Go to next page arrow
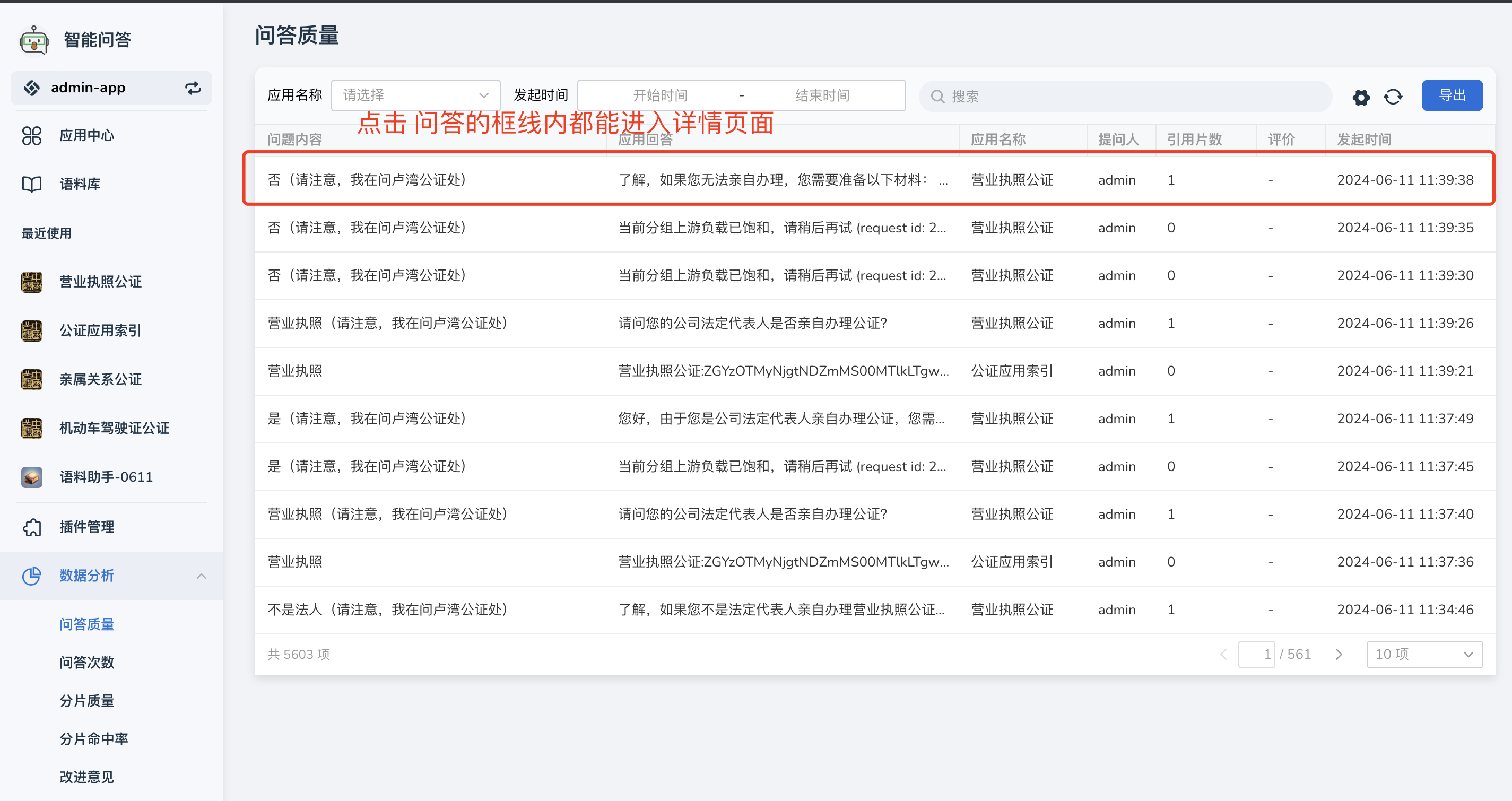 1339,654
